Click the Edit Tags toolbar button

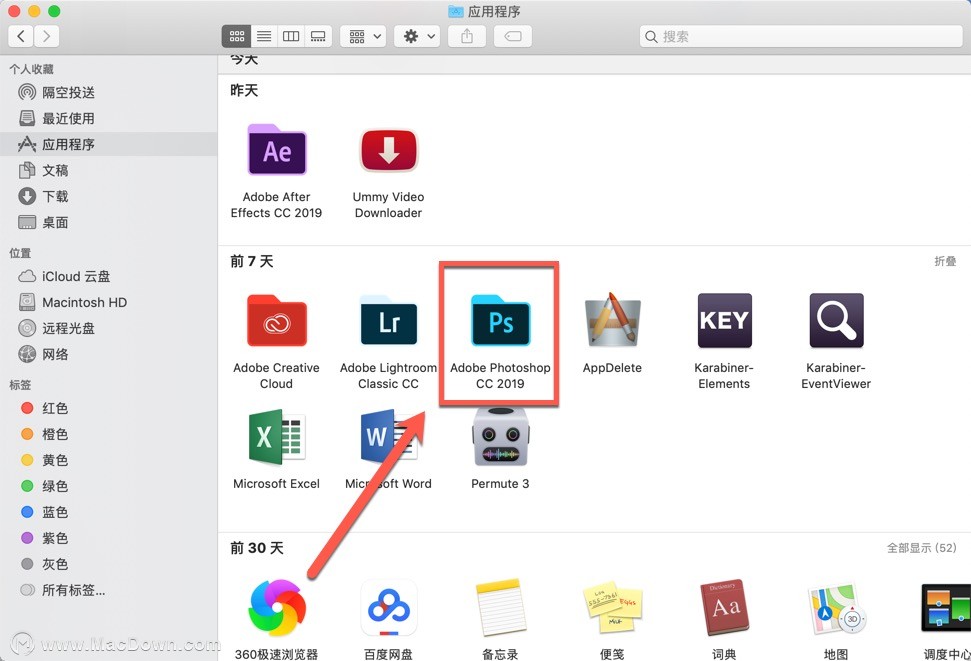click(513, 36)
